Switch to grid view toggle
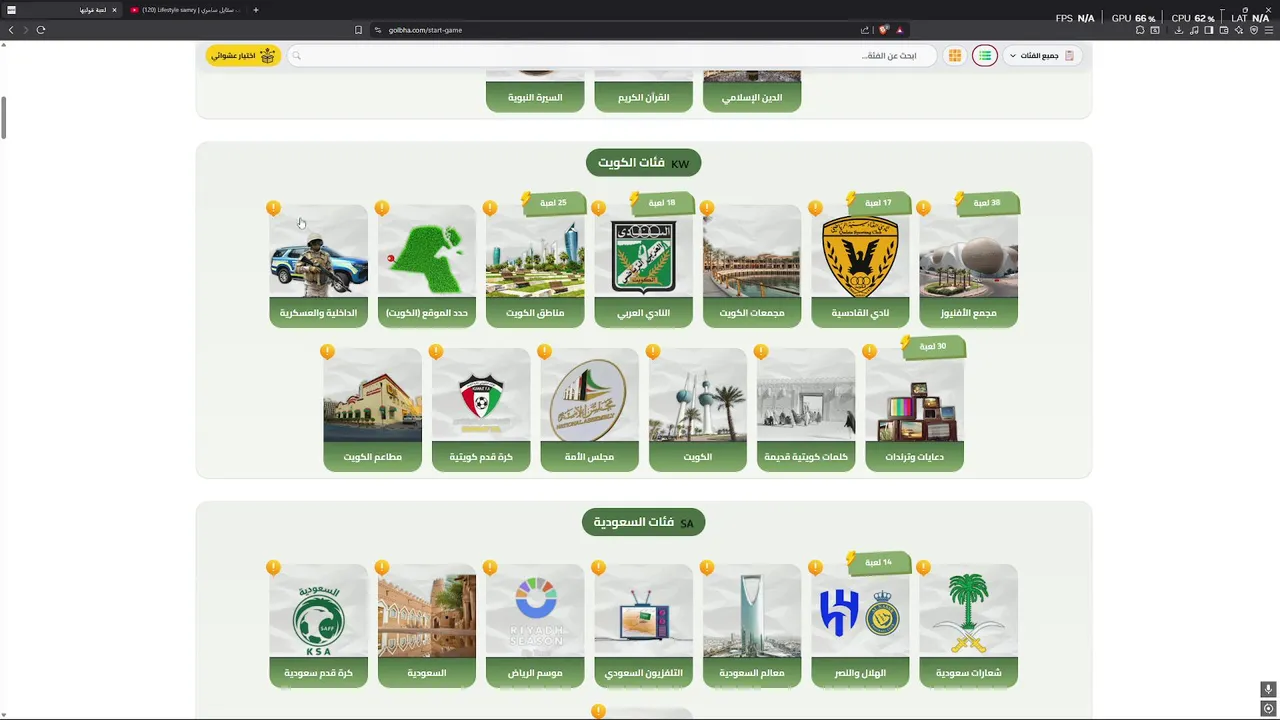The height and width of the screenshot is (720, 1280). tap(955, 56)
